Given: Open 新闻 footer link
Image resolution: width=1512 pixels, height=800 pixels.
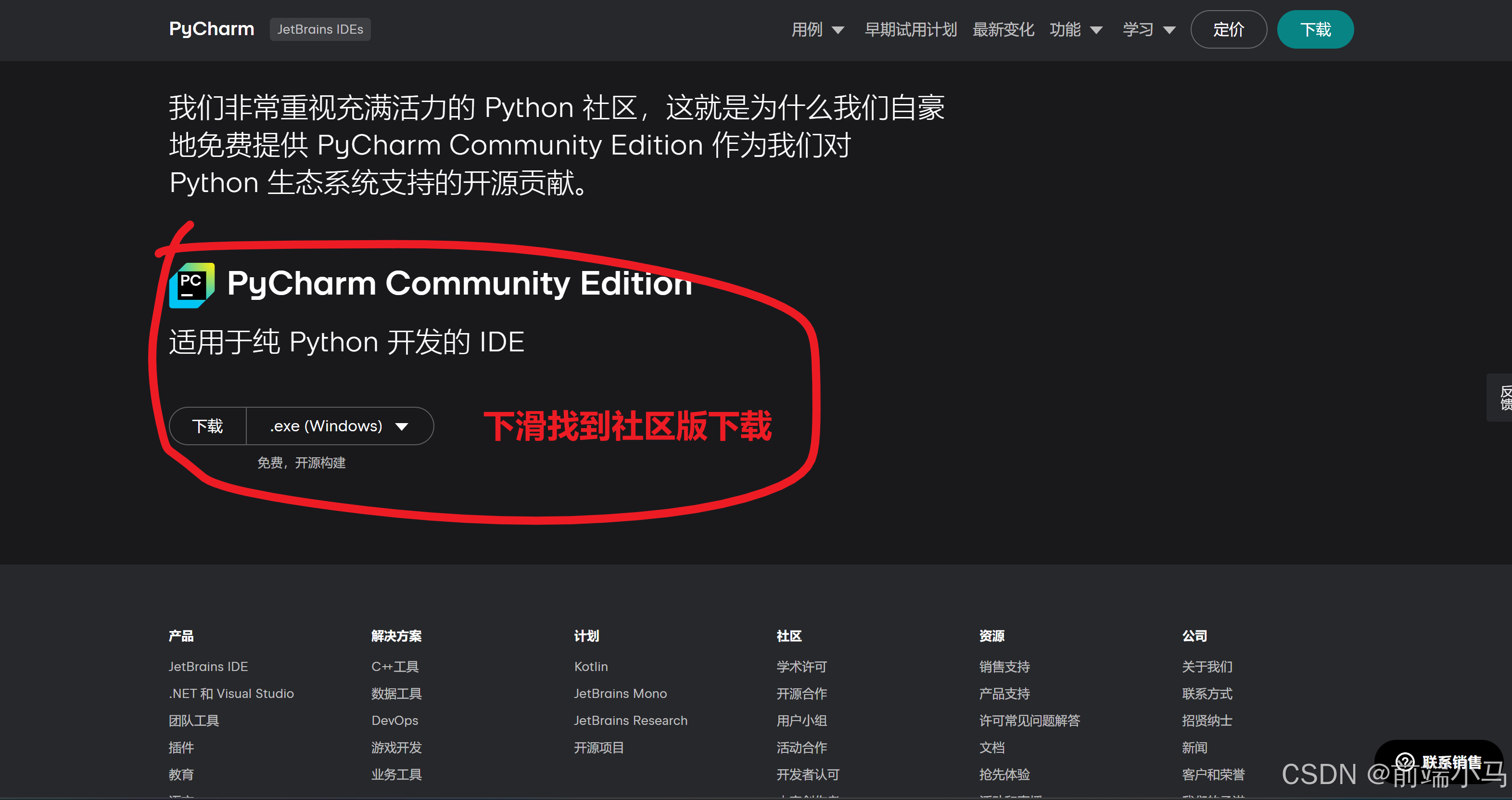Looking at the screenshot, I should tap(1194, 748).
